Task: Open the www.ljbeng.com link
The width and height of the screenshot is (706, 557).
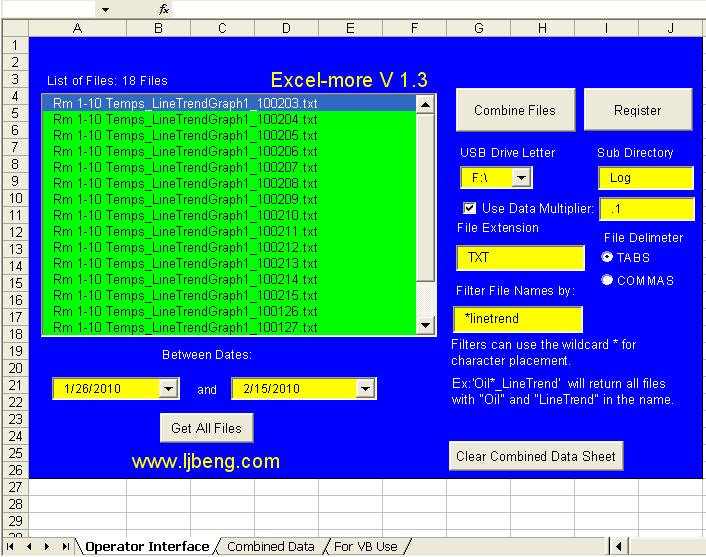Action: pos(206,462)
